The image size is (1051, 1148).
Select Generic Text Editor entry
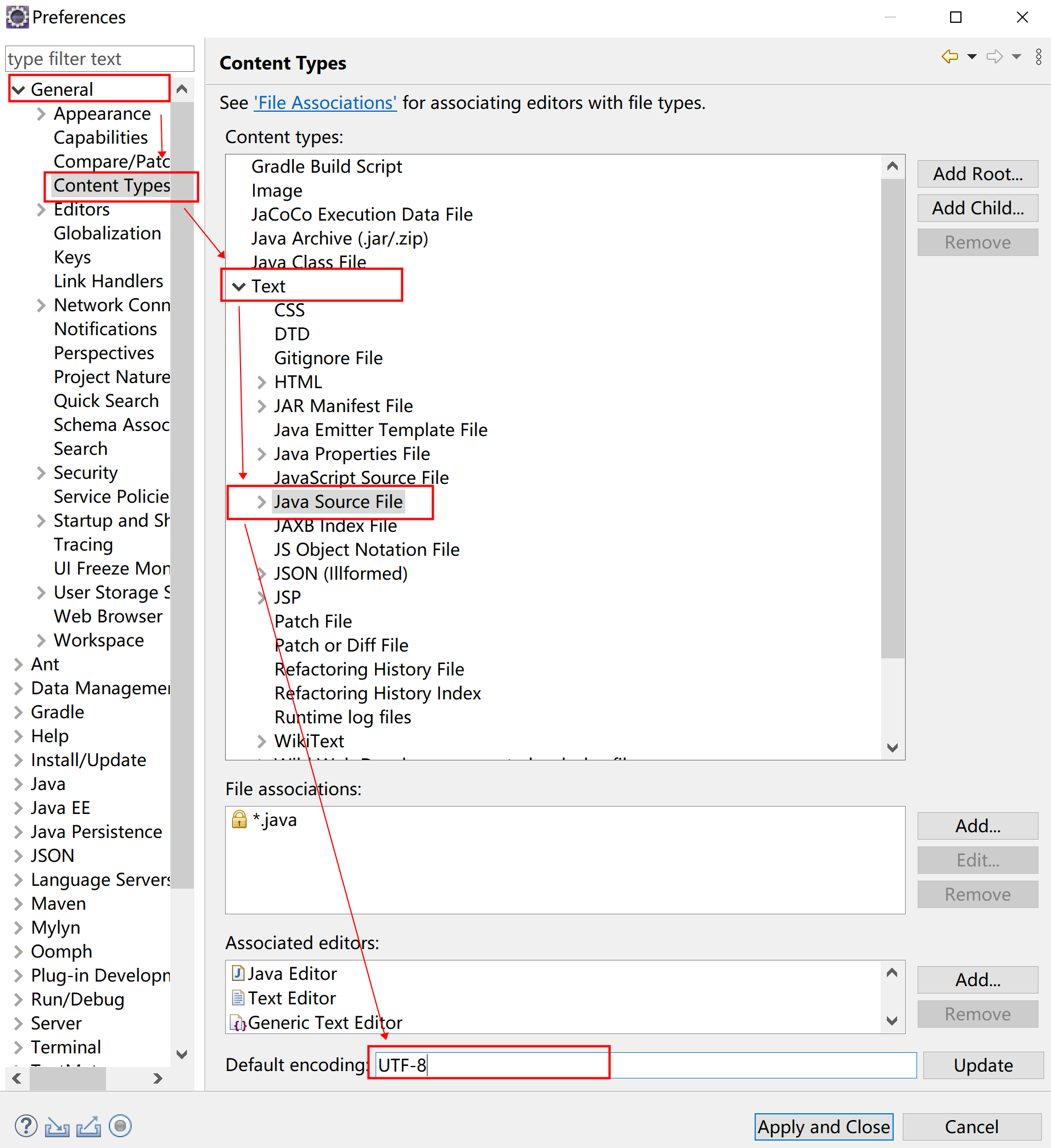point(317,1023)
